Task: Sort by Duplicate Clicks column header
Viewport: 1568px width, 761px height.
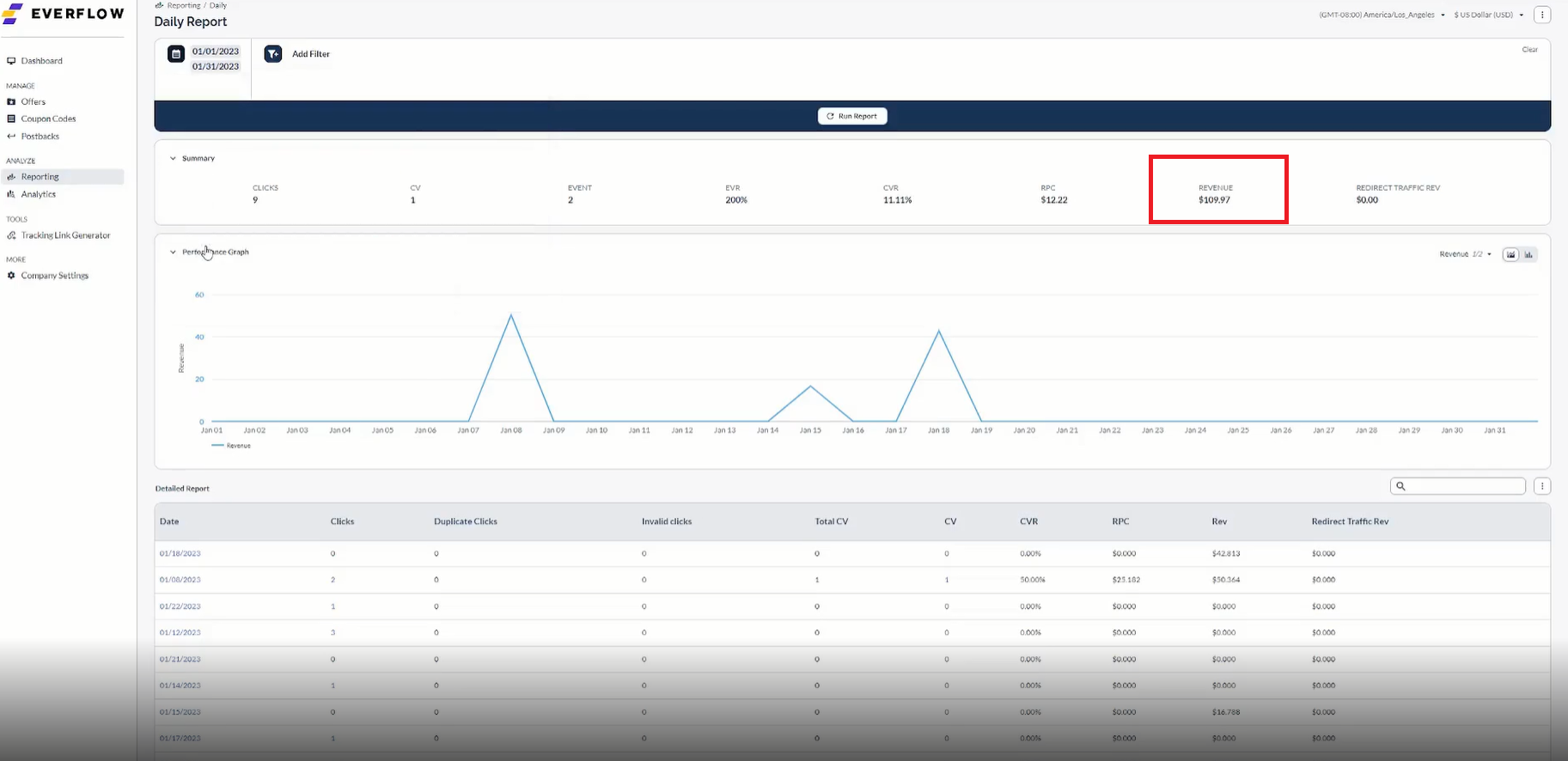Action: [466, 521]
